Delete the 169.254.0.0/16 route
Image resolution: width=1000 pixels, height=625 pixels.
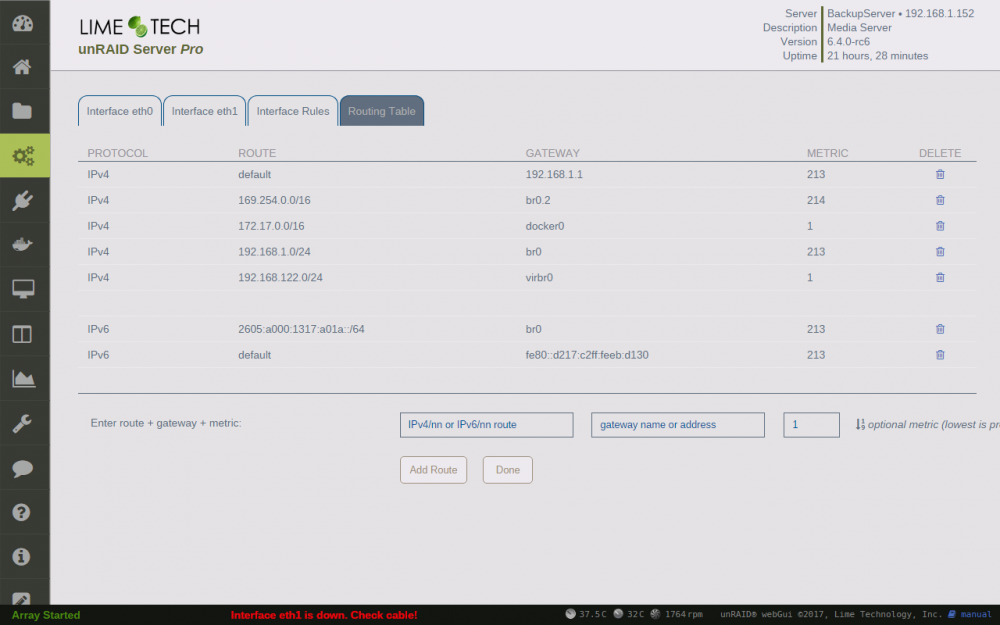[940, 200]
